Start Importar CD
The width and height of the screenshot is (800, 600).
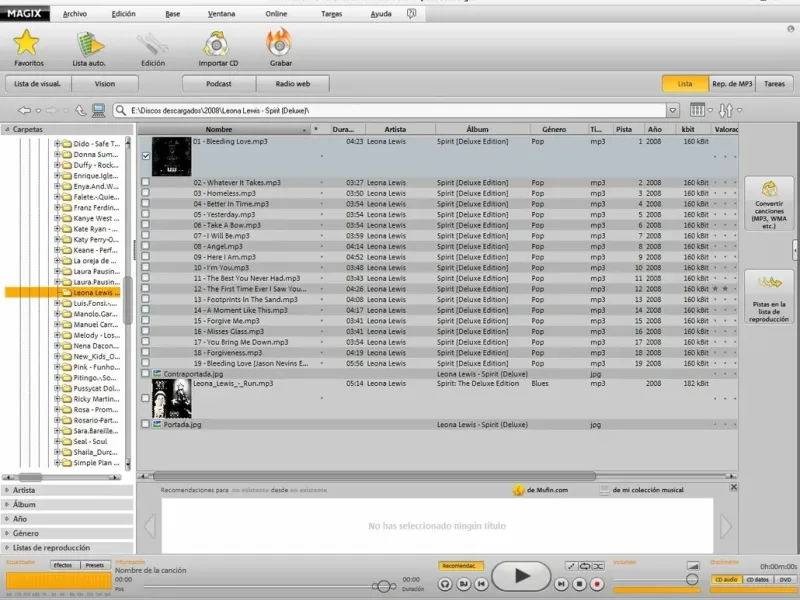coord(216,44)
